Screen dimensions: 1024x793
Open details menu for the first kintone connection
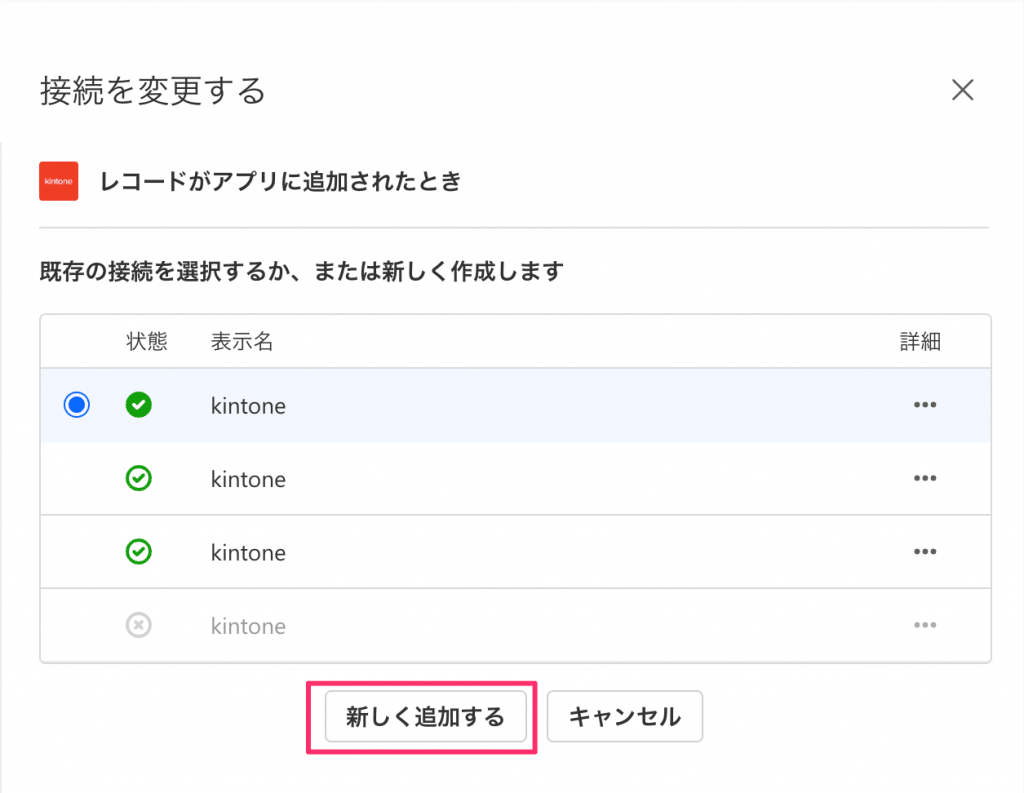coord(925,405)
